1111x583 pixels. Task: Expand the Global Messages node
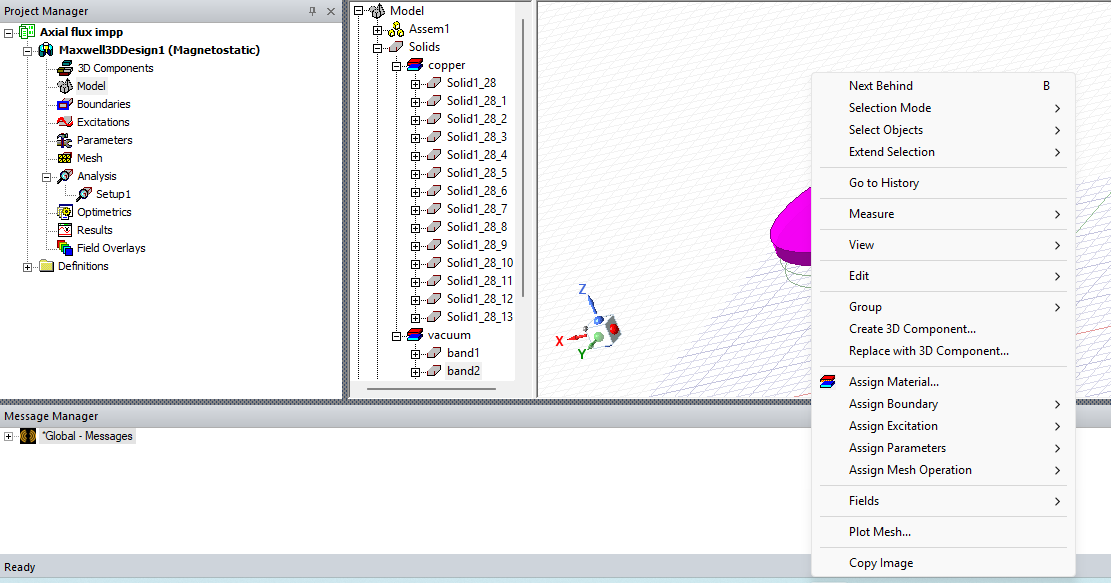click(9, 436)
